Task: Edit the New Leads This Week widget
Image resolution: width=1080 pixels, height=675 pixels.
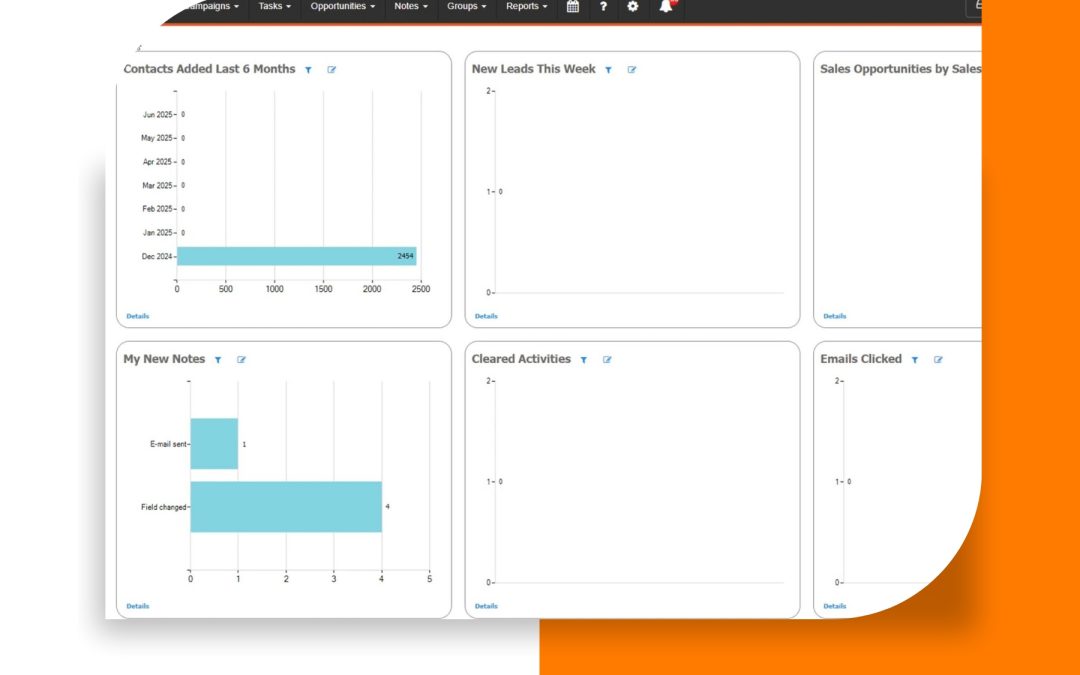Action: 632,70
